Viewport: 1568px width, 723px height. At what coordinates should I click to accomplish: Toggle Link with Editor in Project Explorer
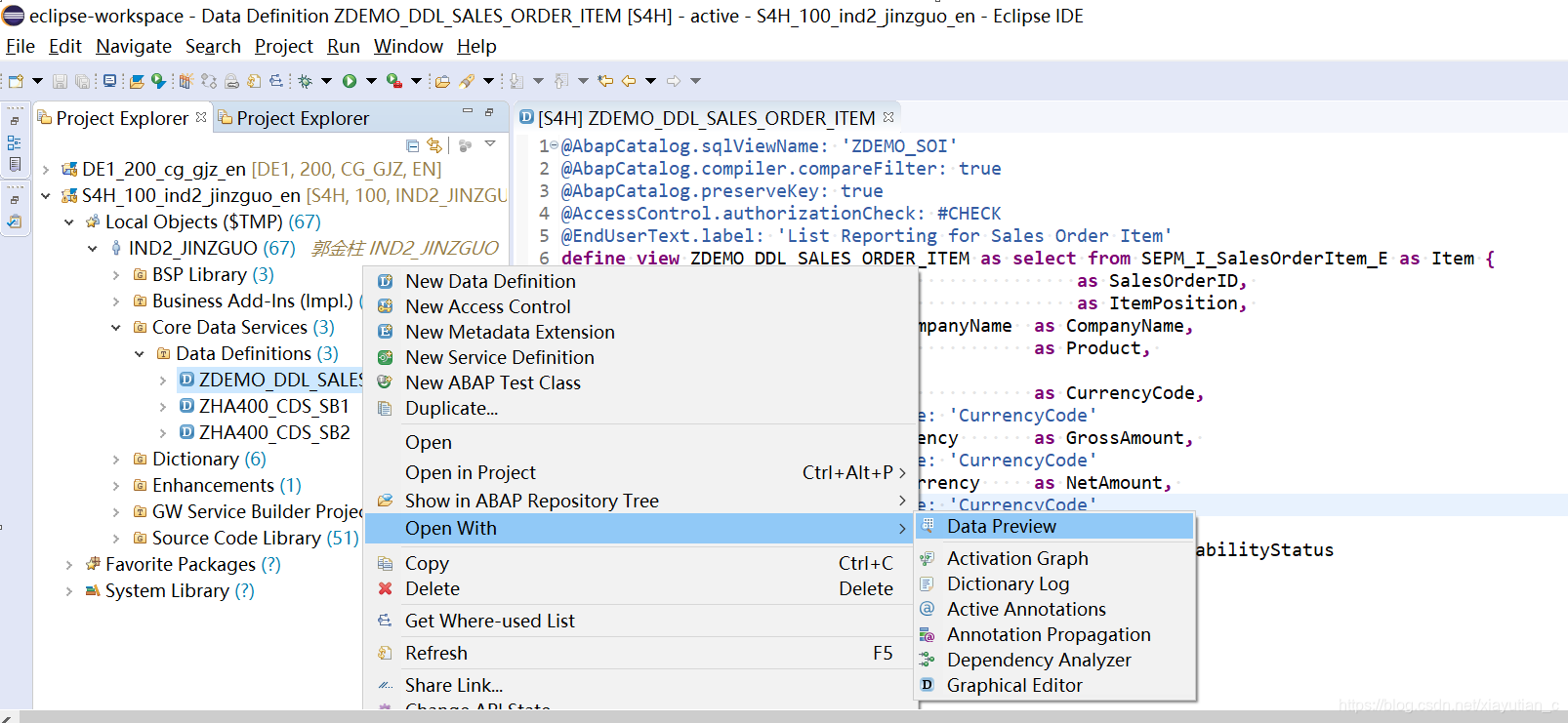pyautogui.click(x=434, y=145)
